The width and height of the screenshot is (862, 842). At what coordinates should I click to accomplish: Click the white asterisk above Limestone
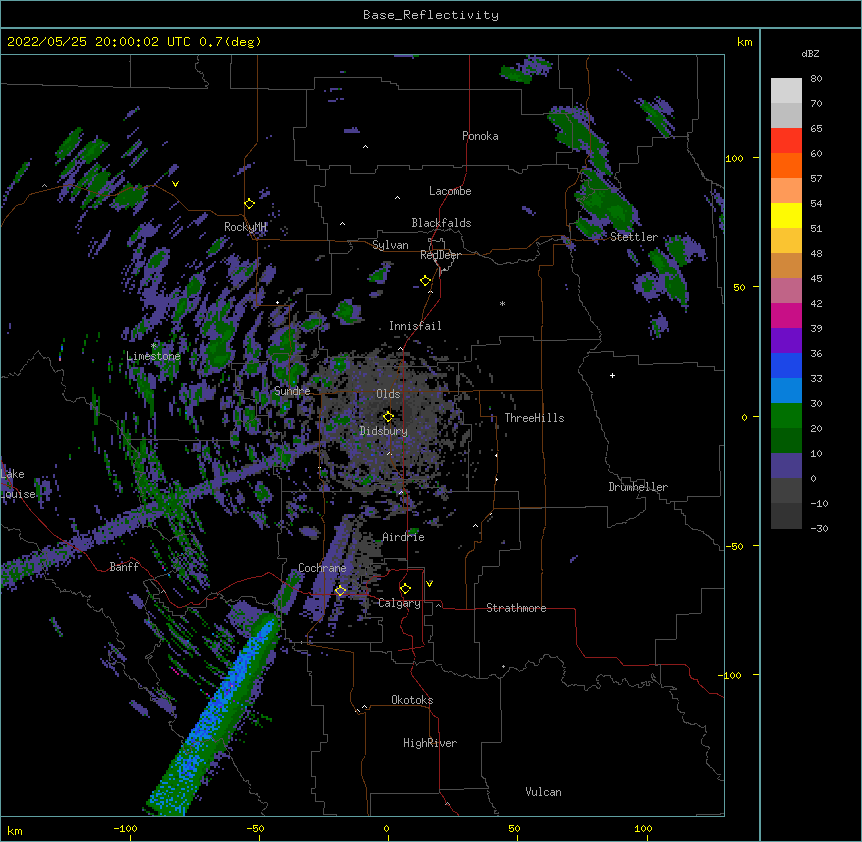coord(154,346)
